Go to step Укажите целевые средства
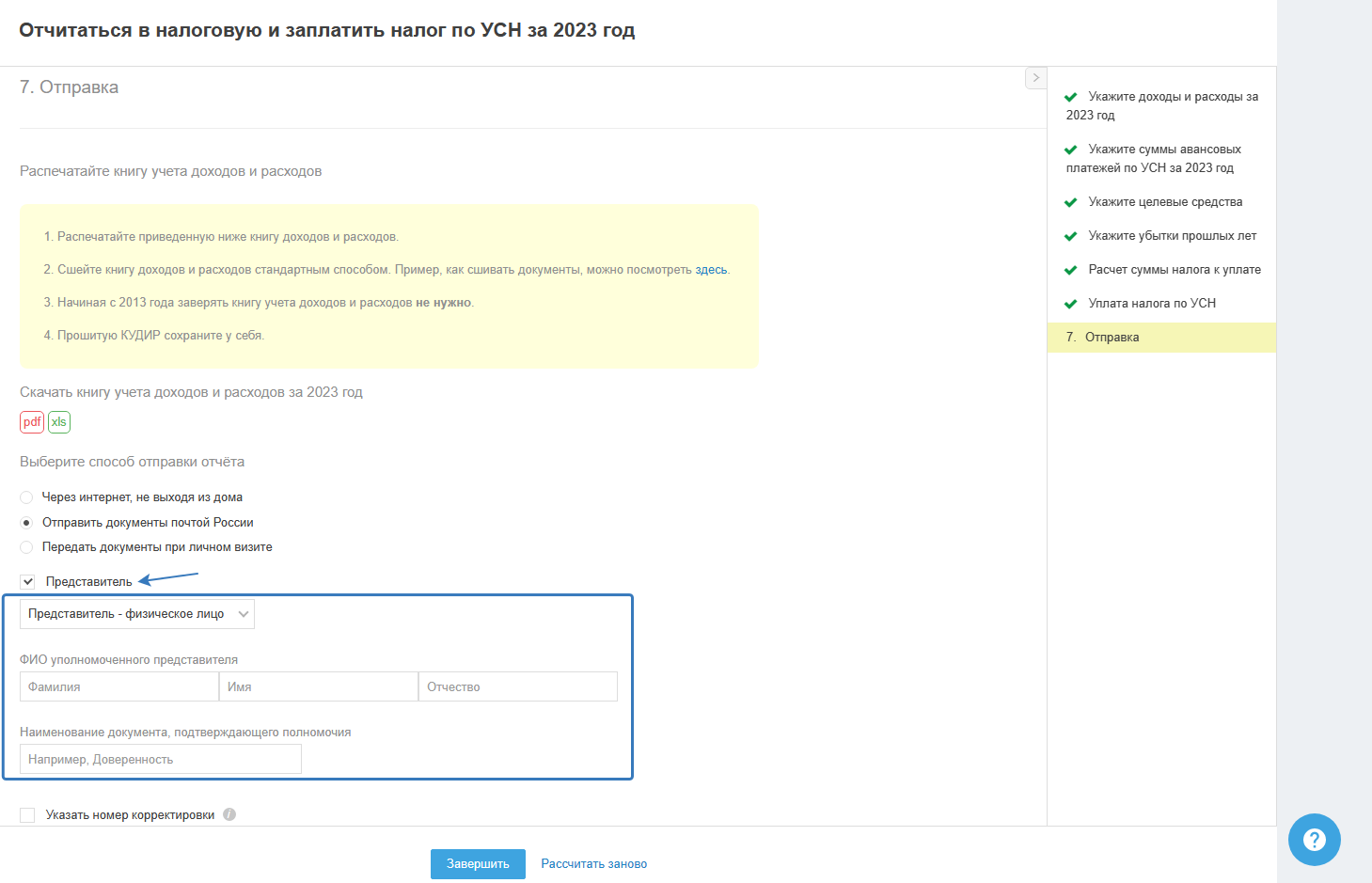The height and width of the screenshot is (883, 1372). [1165, 202]
